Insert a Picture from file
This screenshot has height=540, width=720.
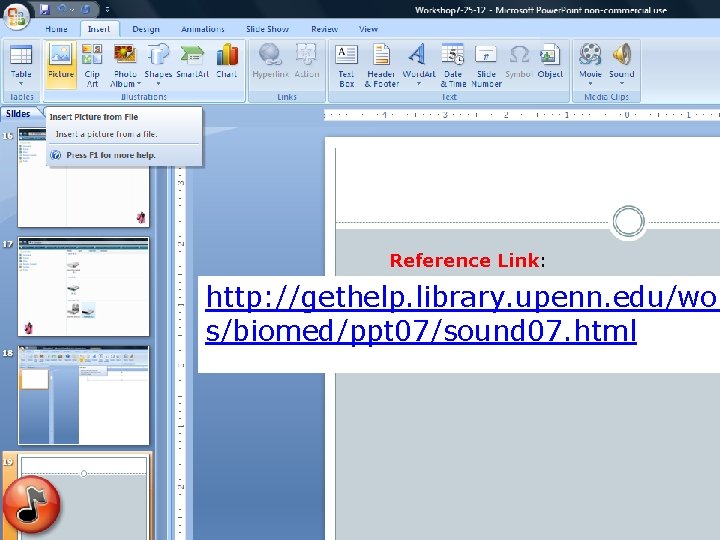coord(61,64)
